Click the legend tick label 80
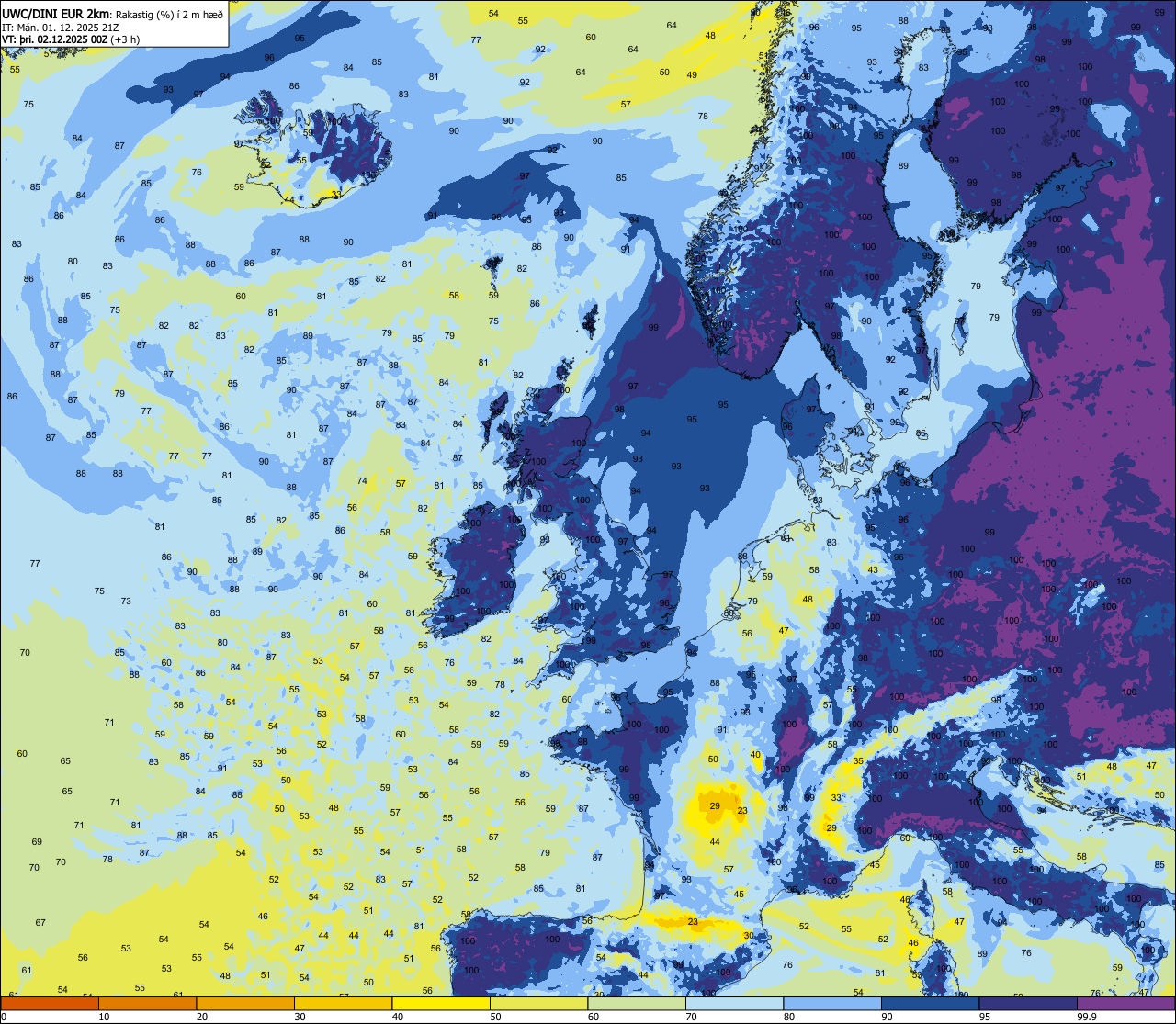Image resolution: width=1176 pixels, height=1024 pixels. click(789, 1017)
